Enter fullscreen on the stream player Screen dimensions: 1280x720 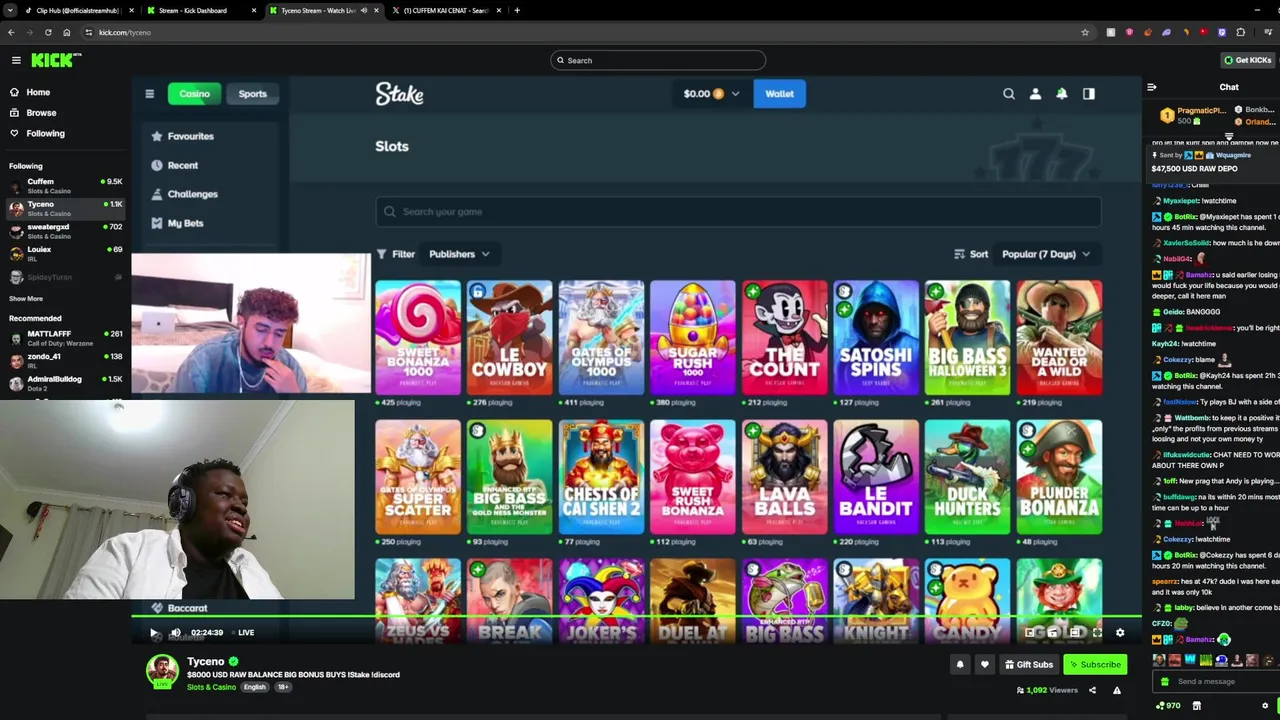tap(1097, 632)
